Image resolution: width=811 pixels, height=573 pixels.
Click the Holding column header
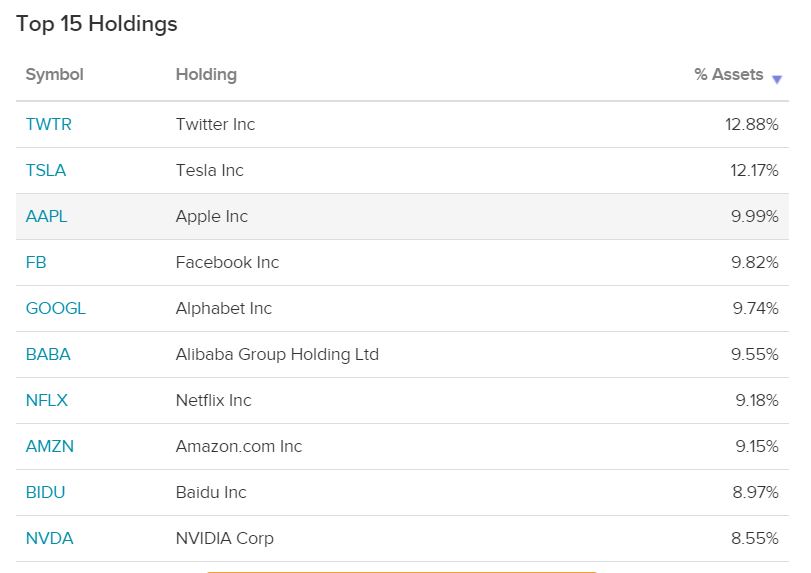coord(206,75)
